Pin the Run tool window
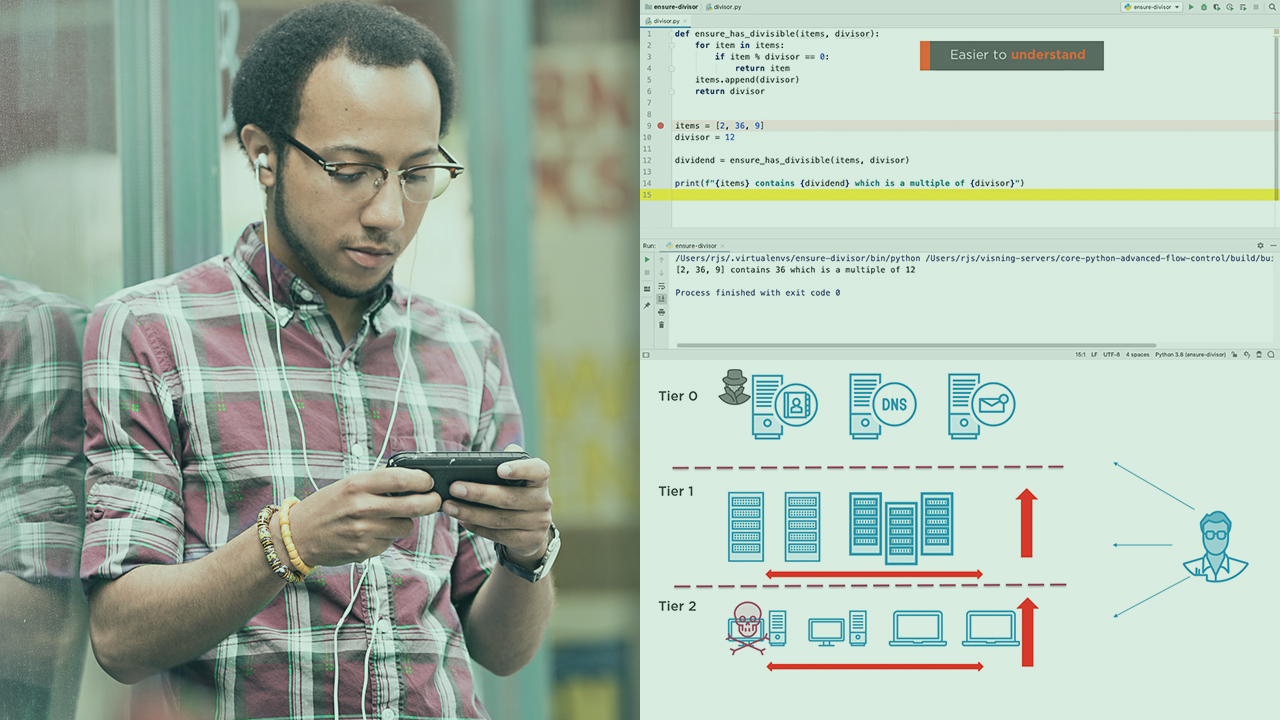Image resolution: width=1280 pixels, height=720 pixels. [647, 305]
